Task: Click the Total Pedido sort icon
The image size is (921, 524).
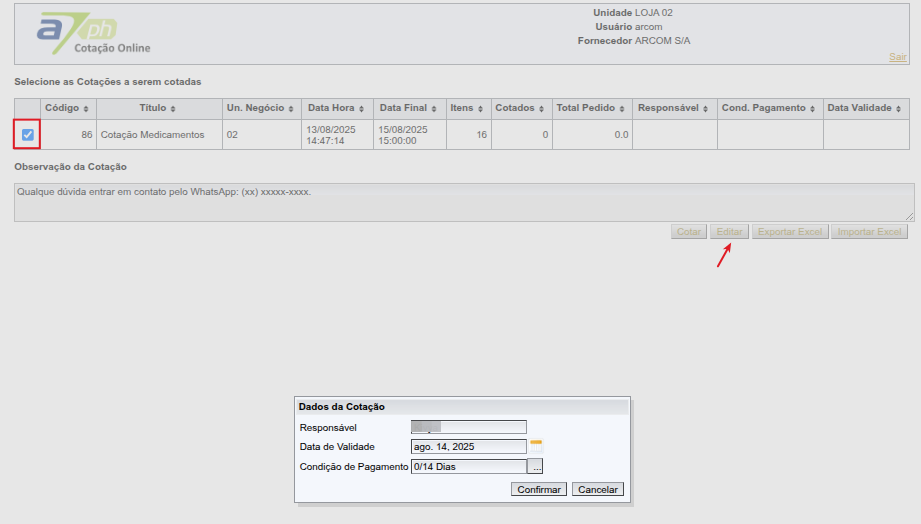Action: (x=622, y=108)
